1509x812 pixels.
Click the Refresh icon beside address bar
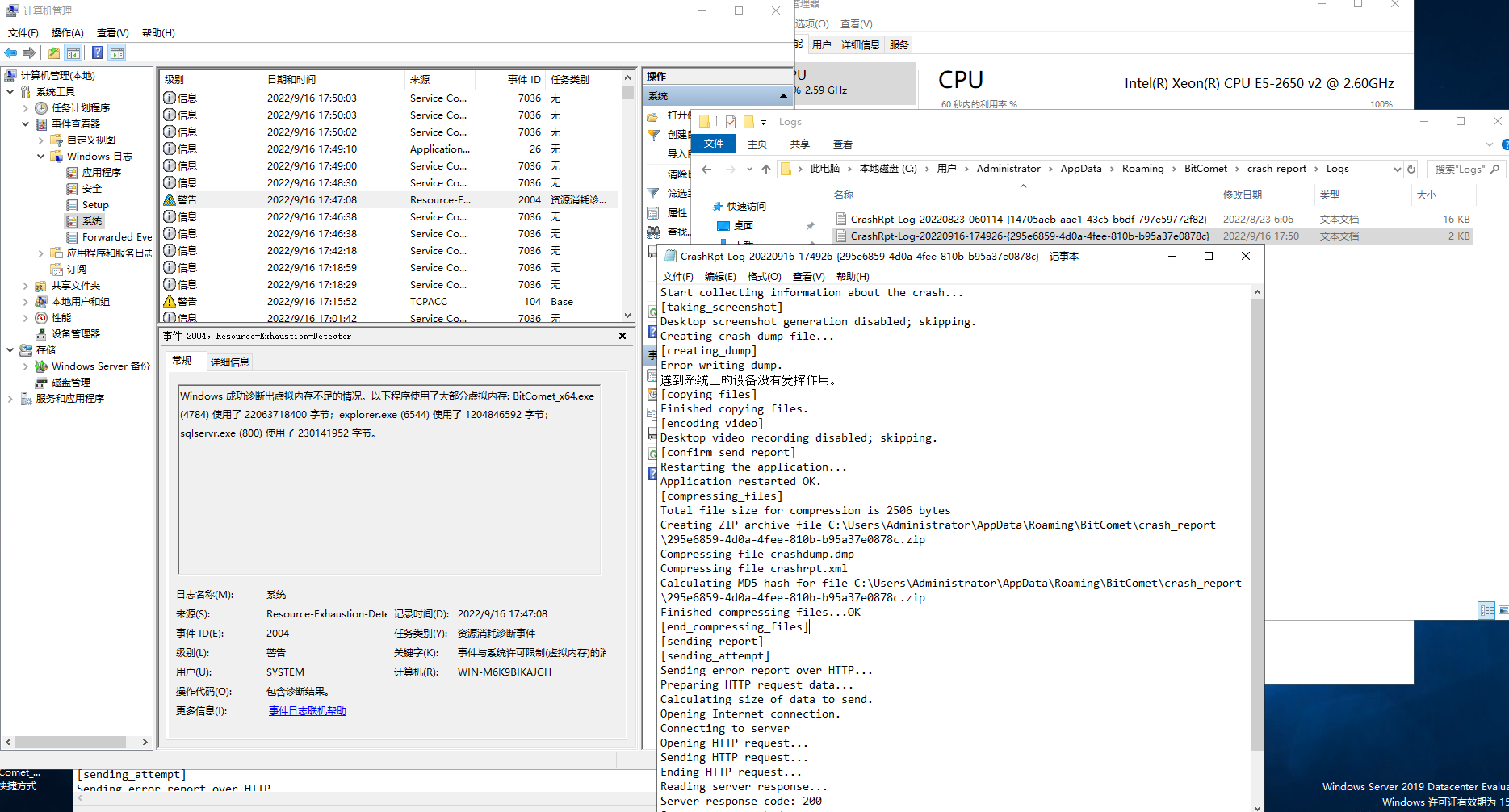pos(1411,169)
